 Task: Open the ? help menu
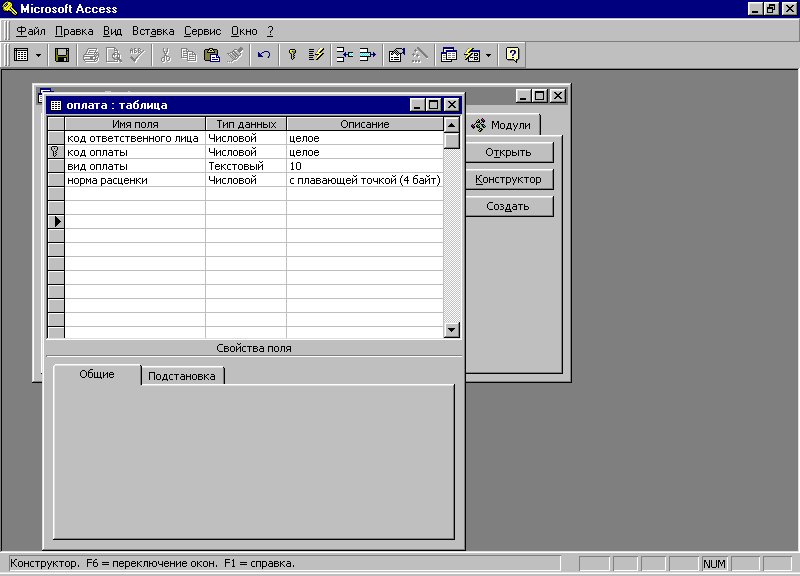[270, 31]
